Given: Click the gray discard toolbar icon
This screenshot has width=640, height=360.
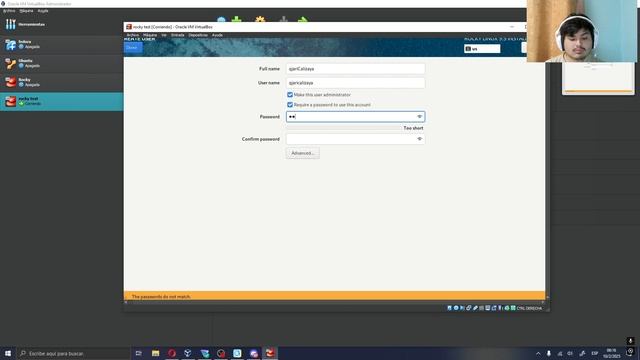Looking at the screenshot, I should 283,19.
